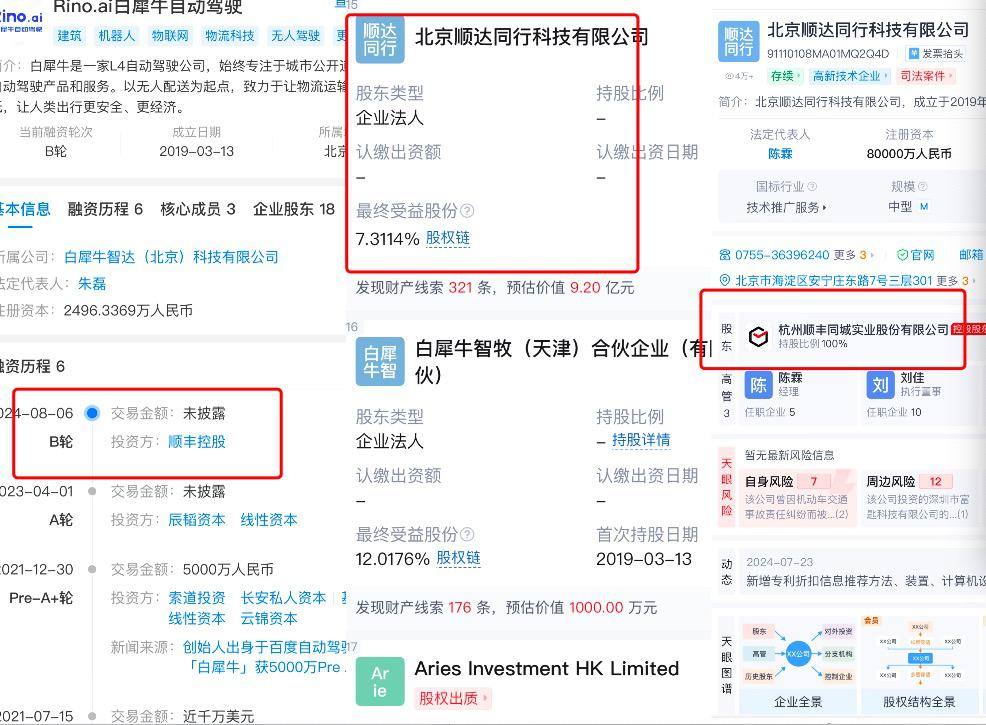Click legal representative 朱磊 link
The width and height of the screenshot is (986, 725).
coord(91,283)
